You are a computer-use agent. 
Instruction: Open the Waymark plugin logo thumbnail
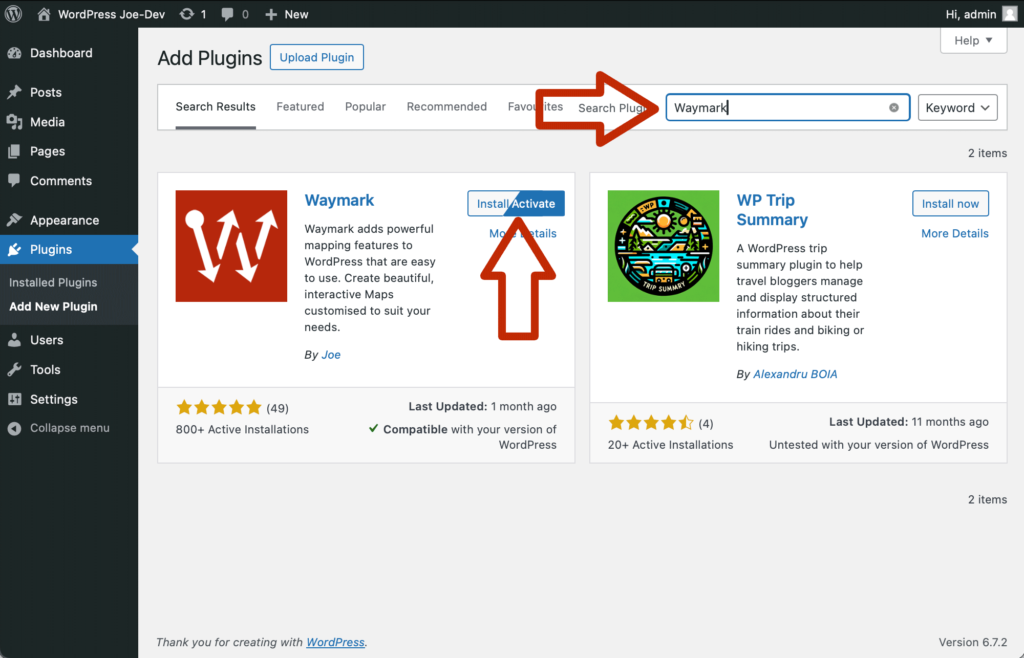click(232, 246)
